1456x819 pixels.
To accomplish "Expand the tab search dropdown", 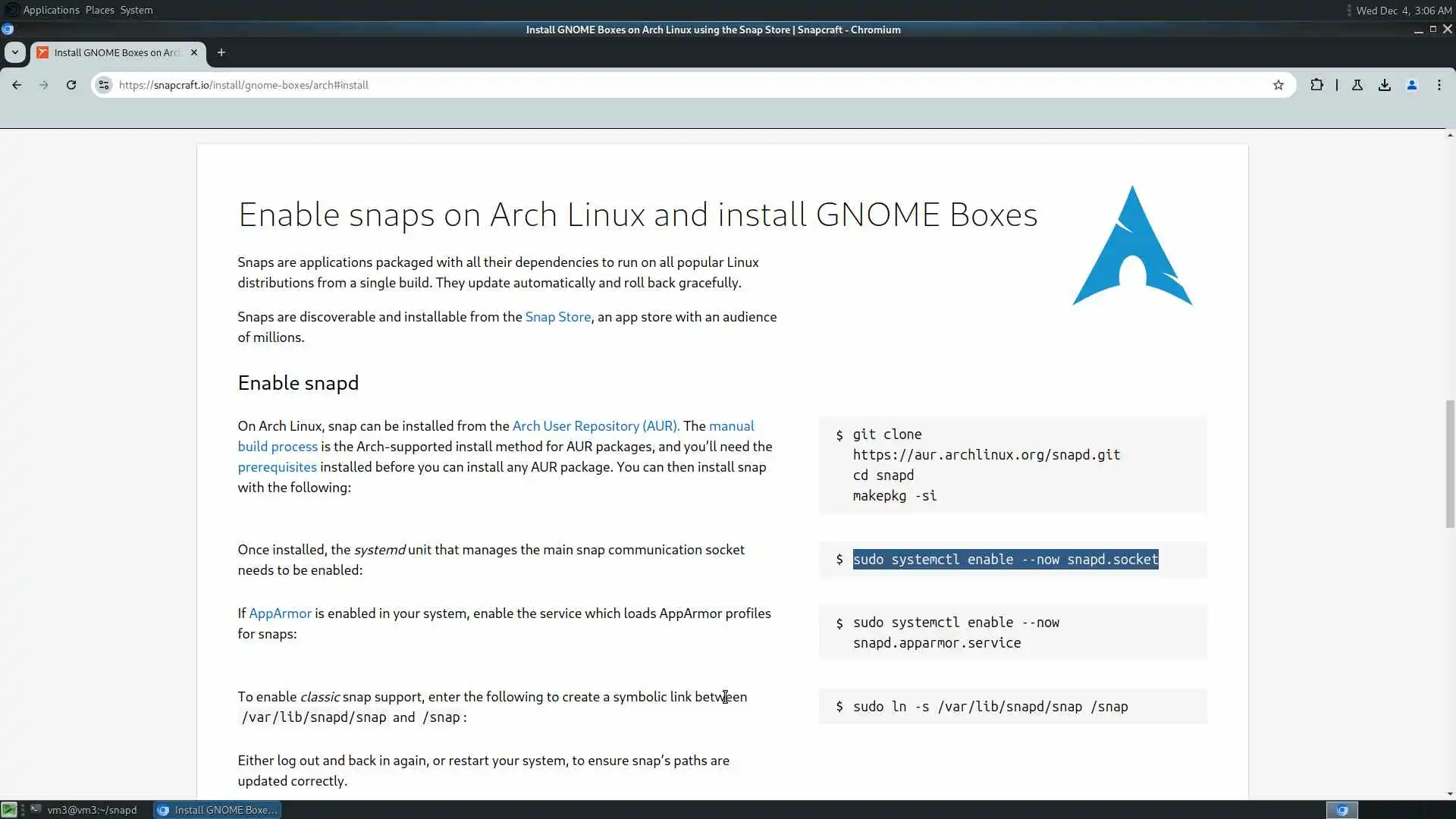I will coord(15,52).
